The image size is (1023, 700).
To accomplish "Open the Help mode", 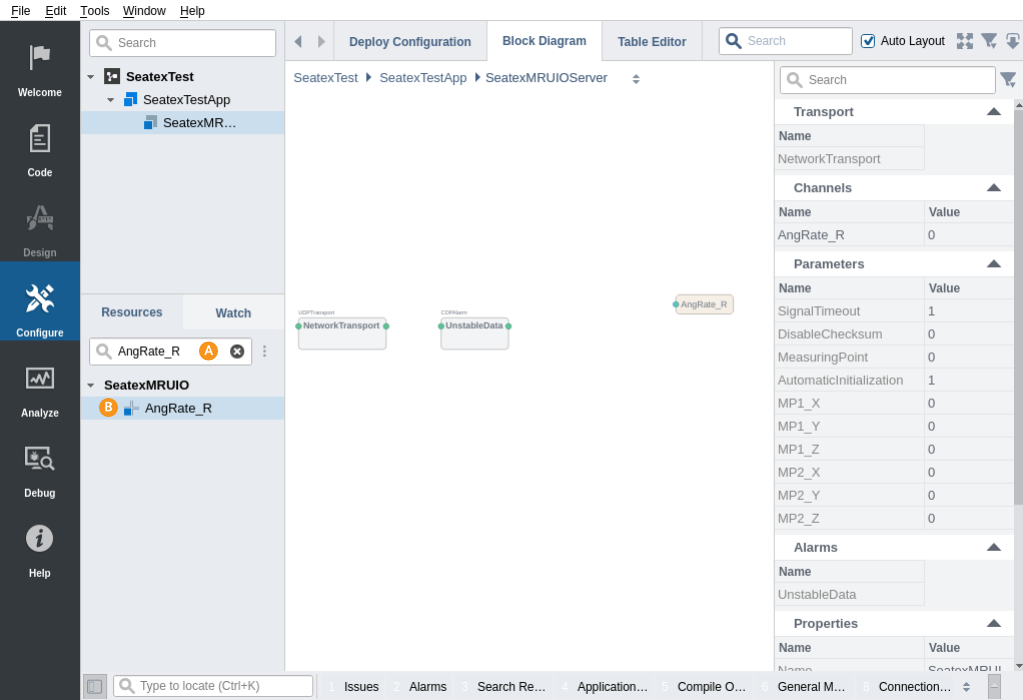I will point(40,548).
